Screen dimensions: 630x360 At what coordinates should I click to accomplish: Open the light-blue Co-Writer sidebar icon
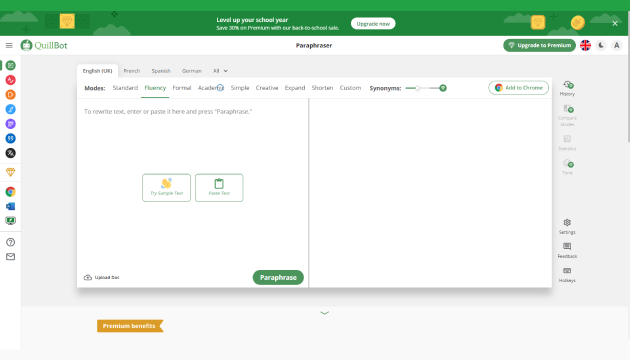point(10,109)
